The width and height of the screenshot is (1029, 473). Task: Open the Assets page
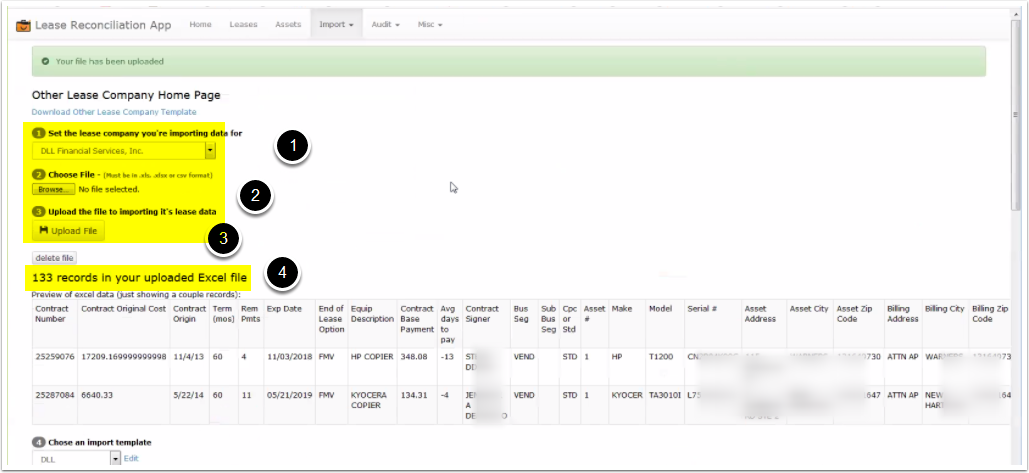[288, 24]
